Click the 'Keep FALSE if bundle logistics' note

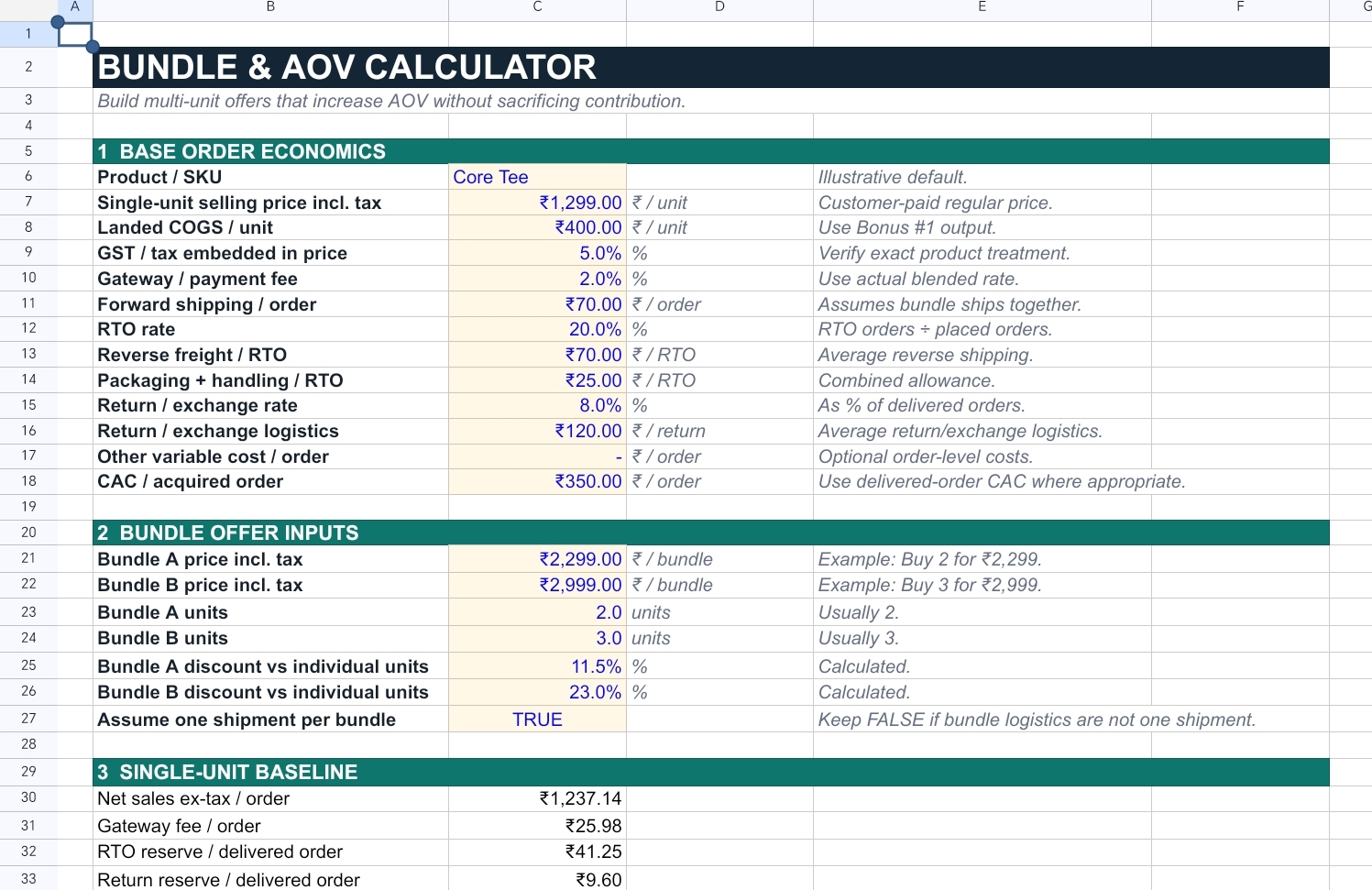[x=1037, y=720]
